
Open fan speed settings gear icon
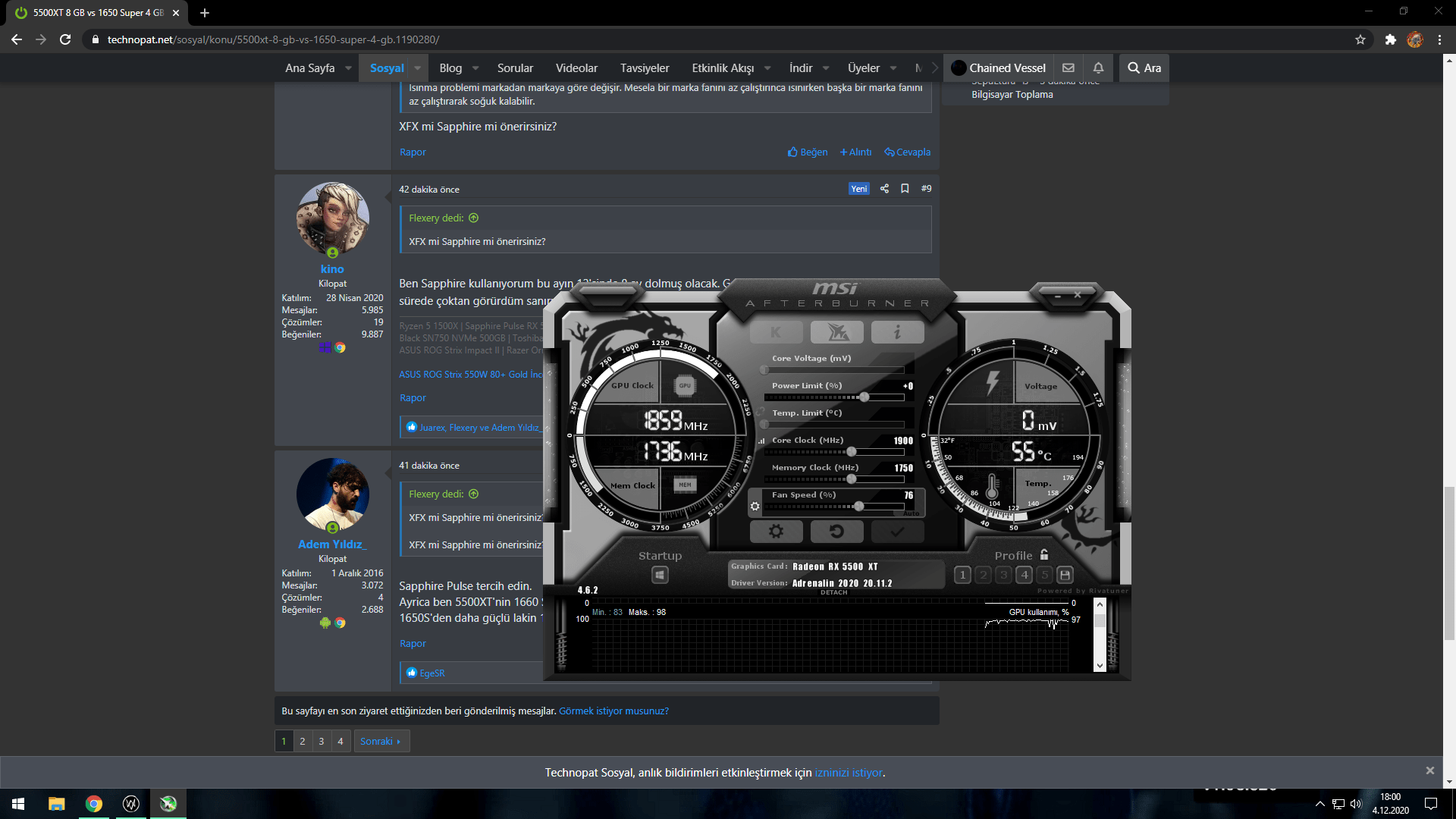point(755,507)
